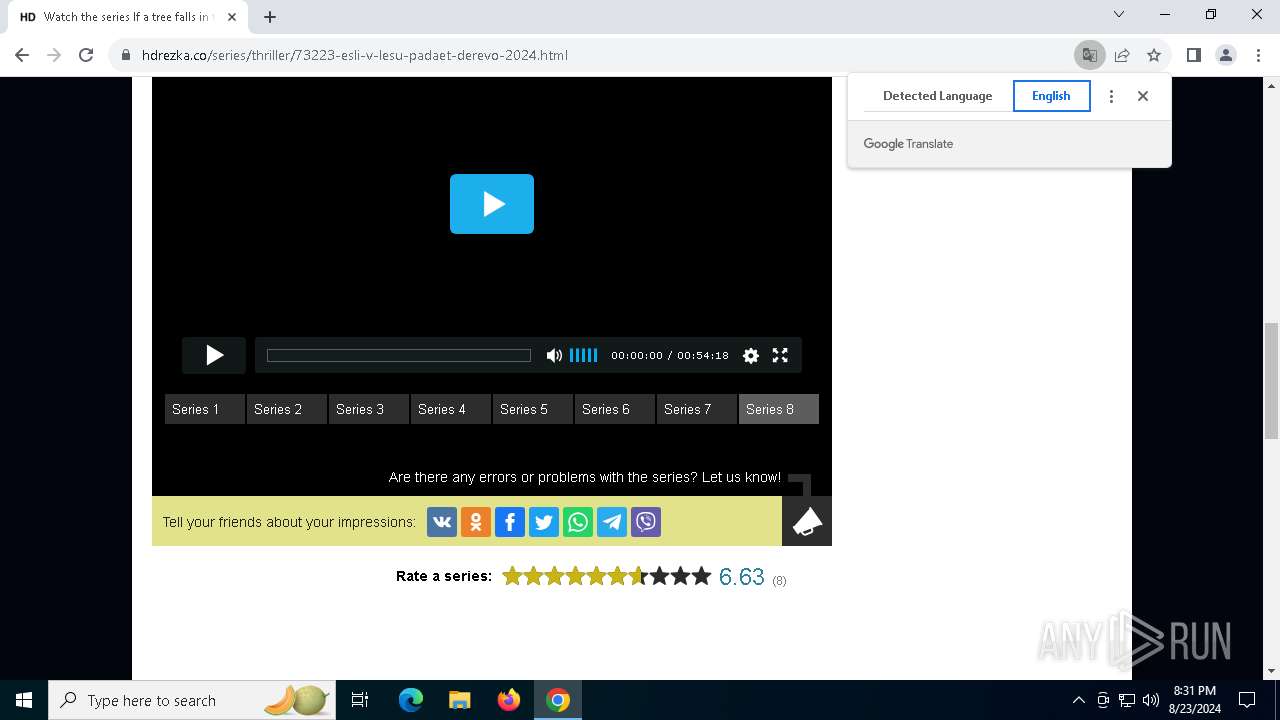Share to WhatsApp
Viewport: 1280px width, 720px height.
578,522
